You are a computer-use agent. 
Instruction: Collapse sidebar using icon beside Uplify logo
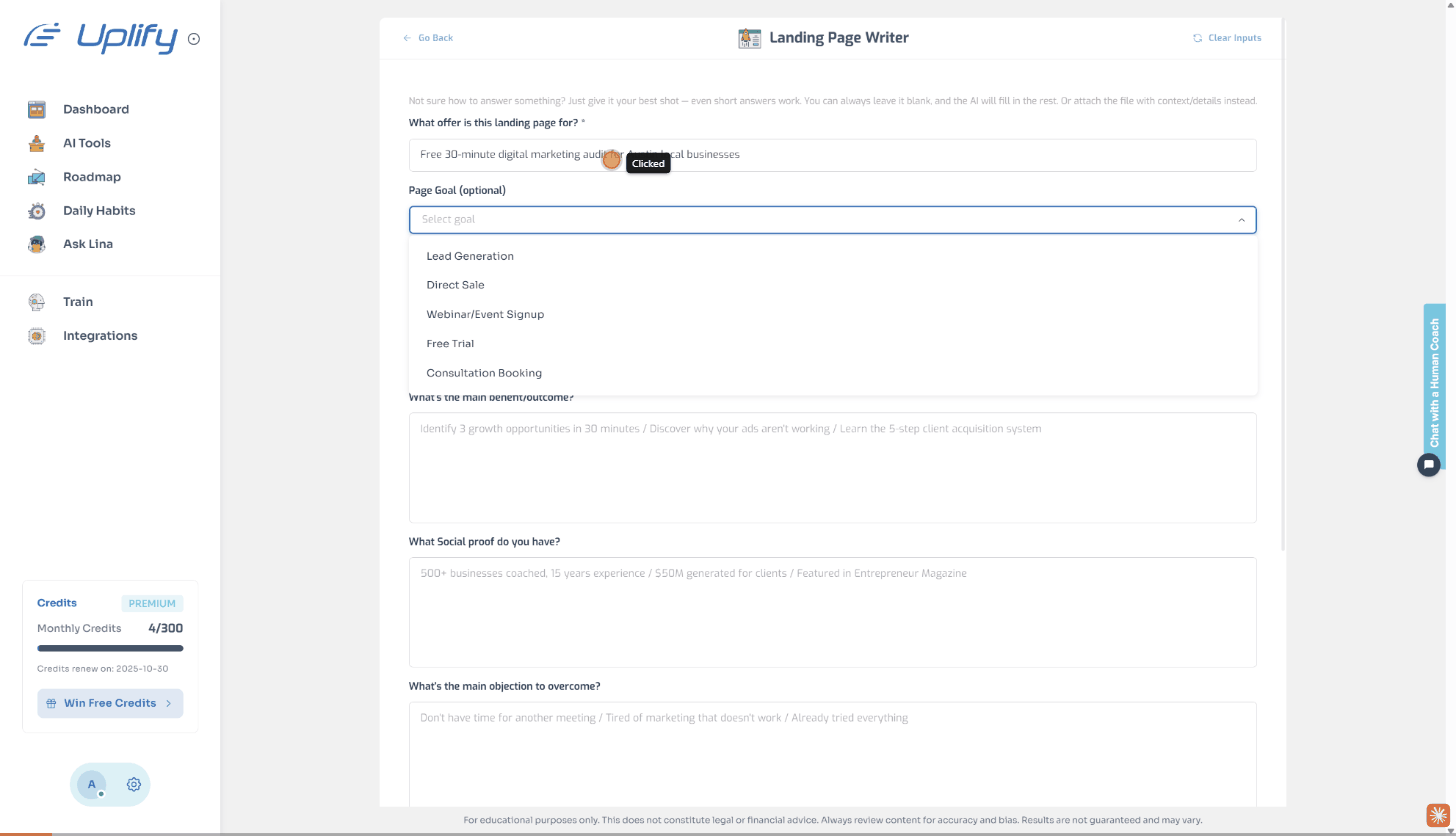click(194, 39)
